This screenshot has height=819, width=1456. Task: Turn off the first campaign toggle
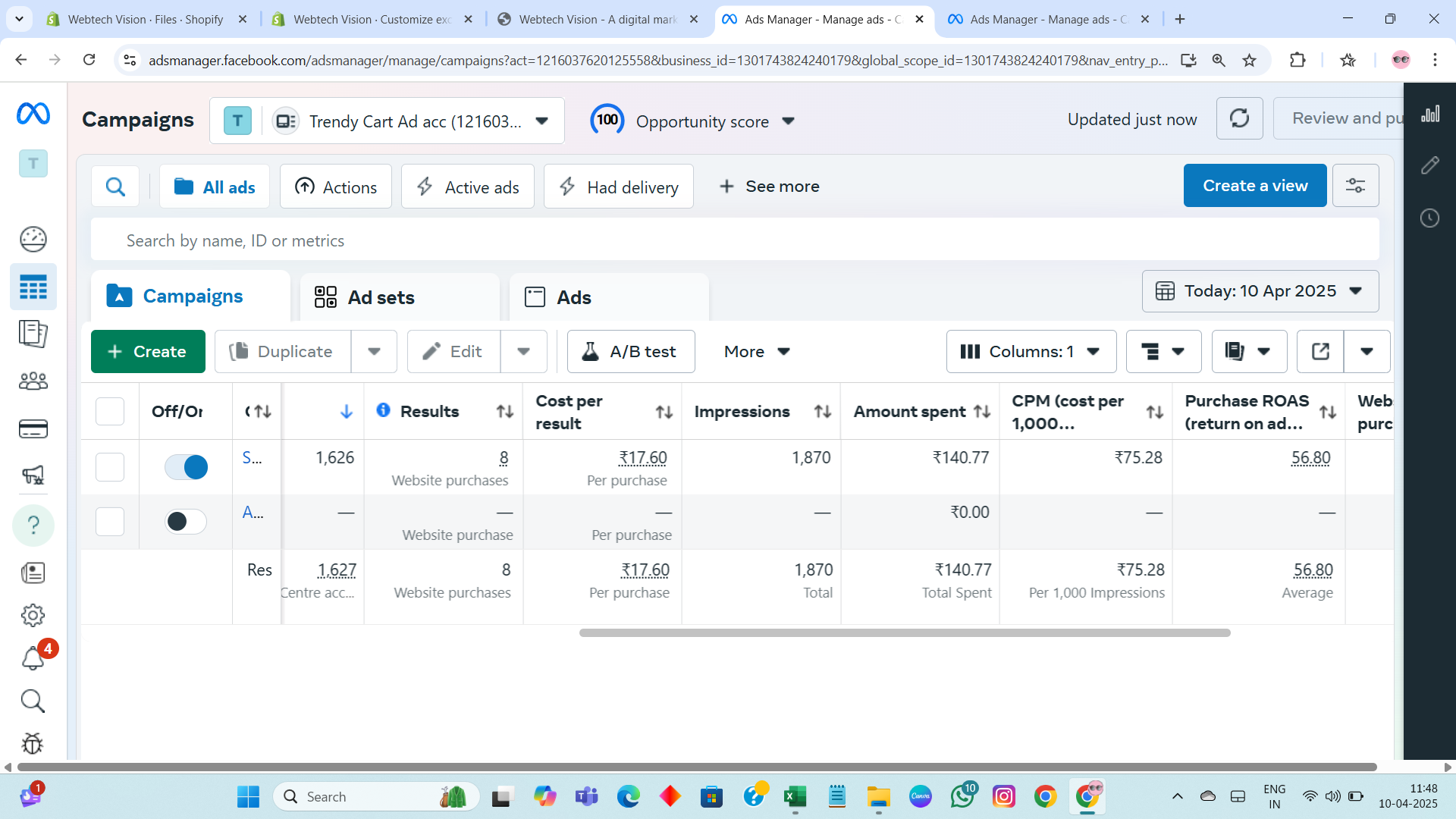pyautogui.click(x=186, y=467)
